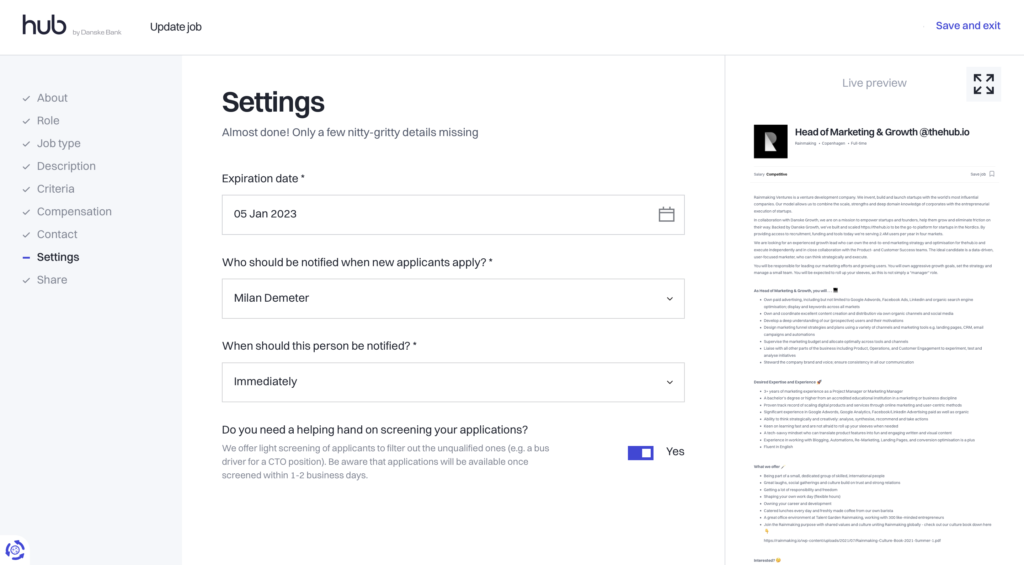This screenshot has width=1024, height=565.
Task: Click the Rainmaking company logo in preview
Action: click(770, 141)
